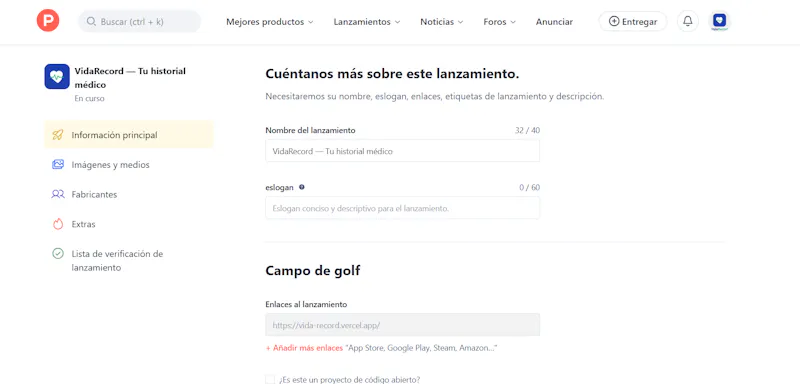Open the Extras section
The image size is (800, 384).
click(129, 224)
